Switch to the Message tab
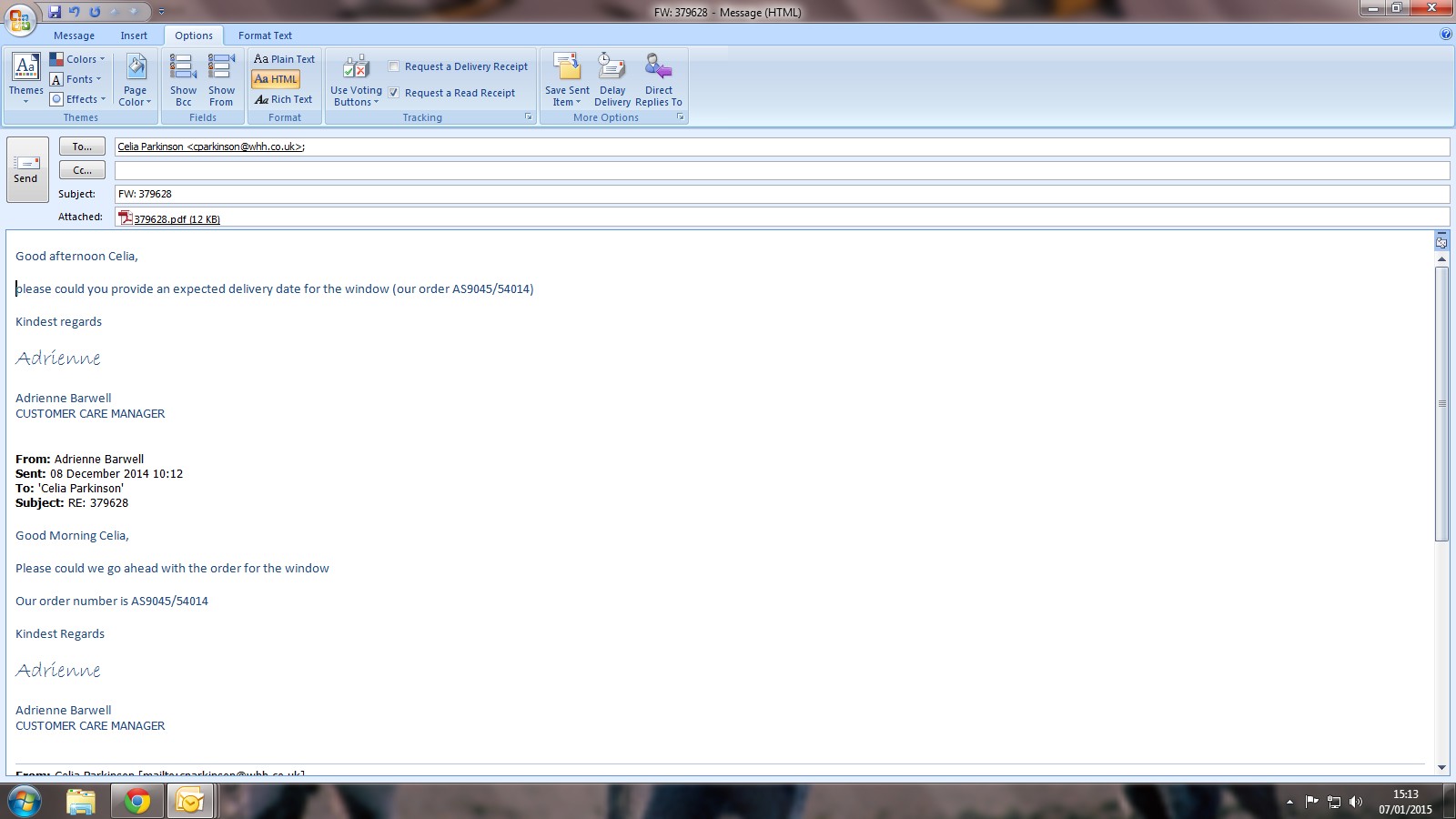The width and height of the screenshot is (1456, 819). tap(74, 35)
